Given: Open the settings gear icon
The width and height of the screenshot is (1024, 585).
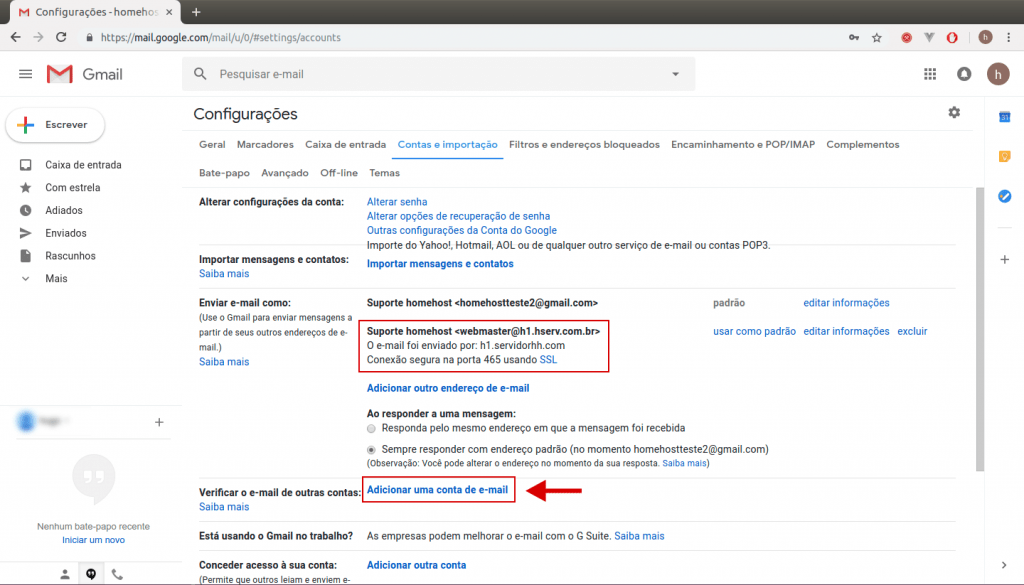Looking at the screenshot, I should tap(954, 112).
